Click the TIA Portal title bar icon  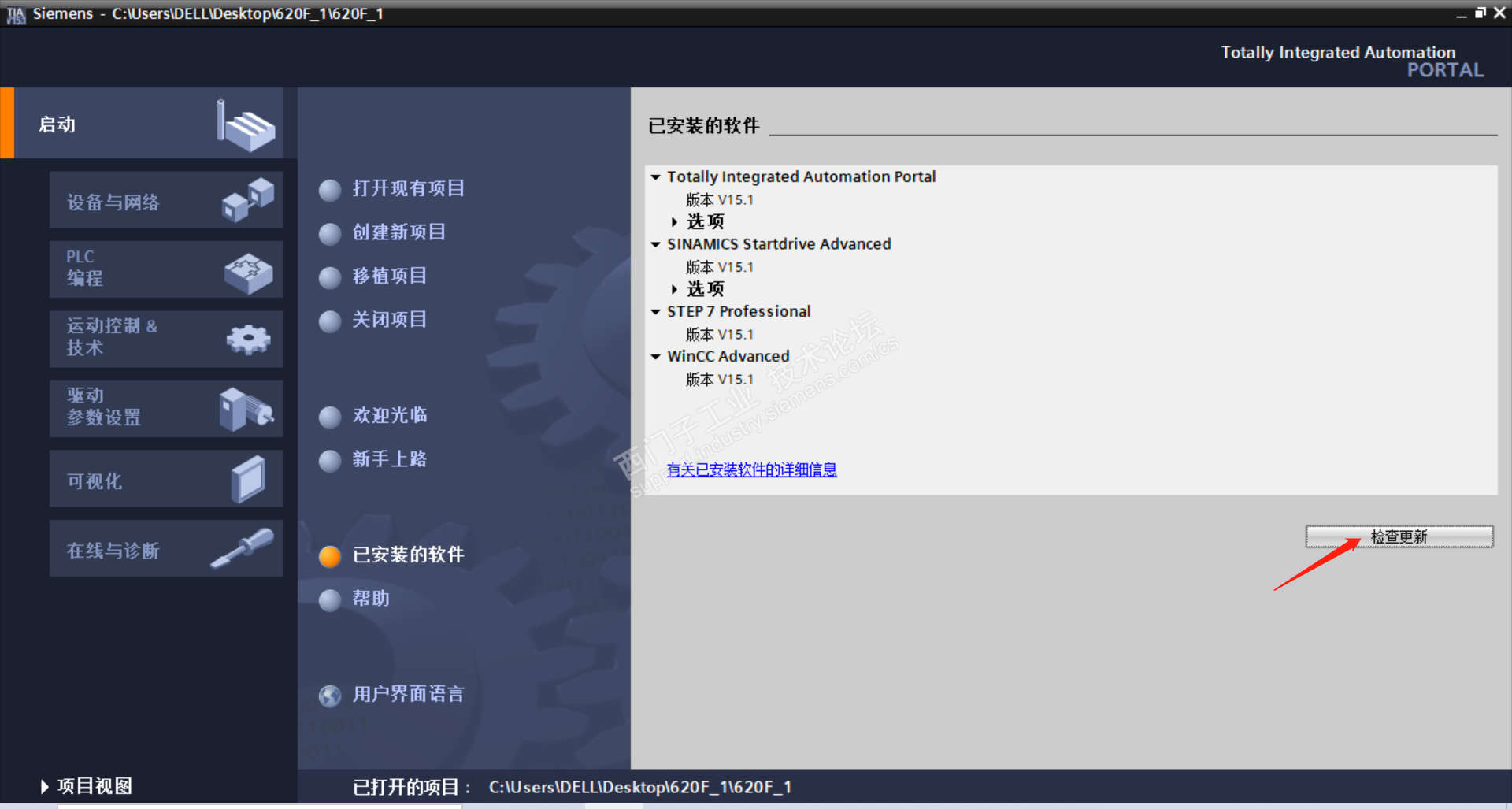[x=16, y=14]
